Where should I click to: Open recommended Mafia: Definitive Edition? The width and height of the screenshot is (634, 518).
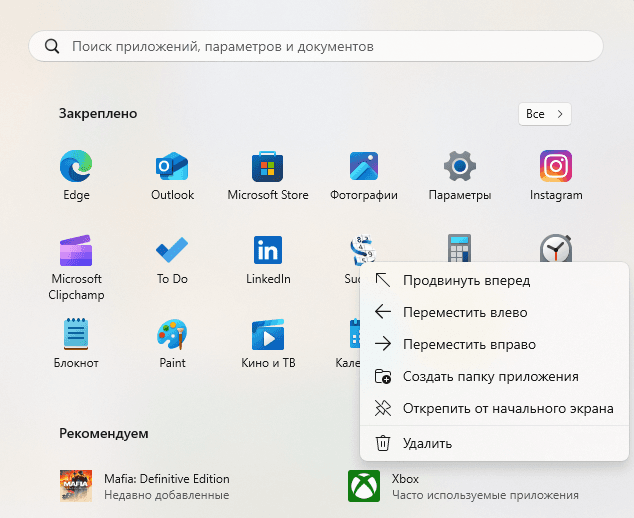tap(144, 486)
